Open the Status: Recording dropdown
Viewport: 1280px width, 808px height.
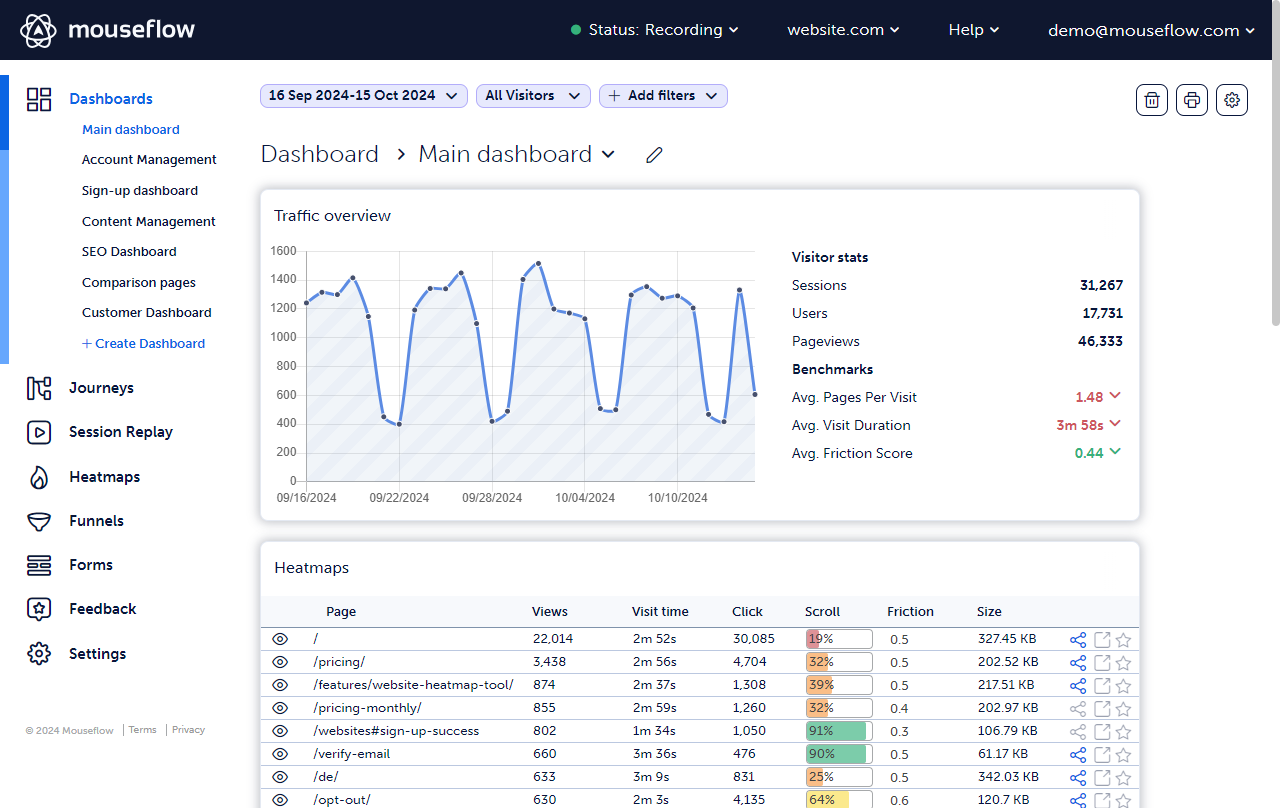click(x=655, y=30)
